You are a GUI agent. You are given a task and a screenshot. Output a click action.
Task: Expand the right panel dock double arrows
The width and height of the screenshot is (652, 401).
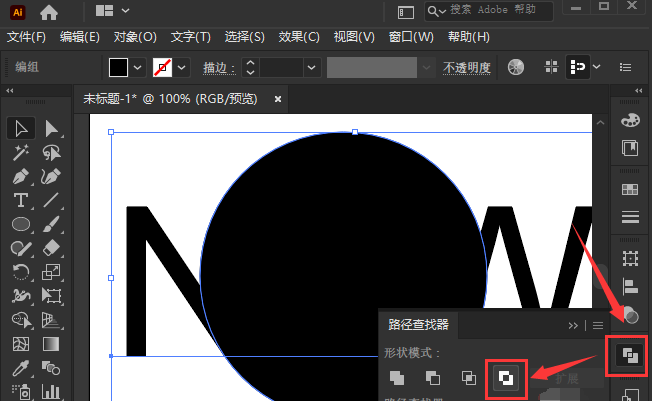point(639,91)
